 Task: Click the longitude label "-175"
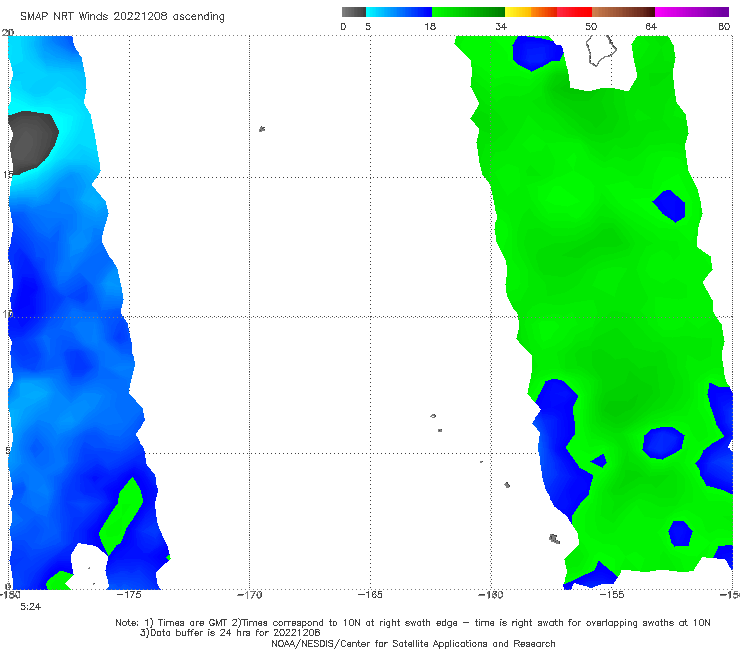pyautogui.click(x=129, y=595)
